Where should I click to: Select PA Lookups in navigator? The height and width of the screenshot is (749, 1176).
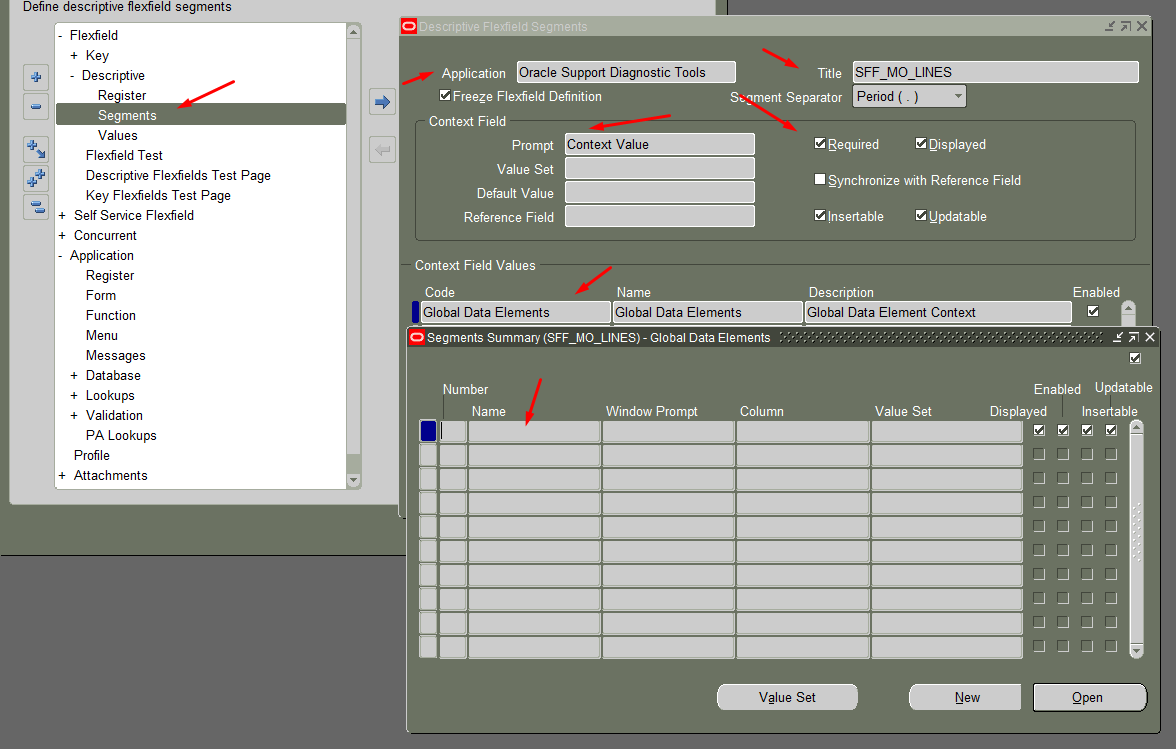point(121,436)
